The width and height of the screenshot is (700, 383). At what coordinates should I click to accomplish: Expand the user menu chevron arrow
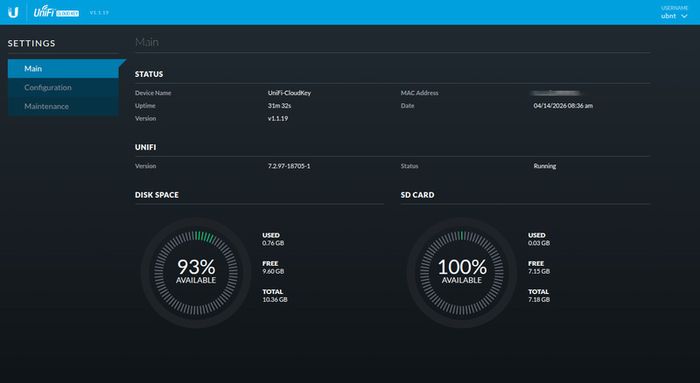pyautogui.click(x=684, y=16)
